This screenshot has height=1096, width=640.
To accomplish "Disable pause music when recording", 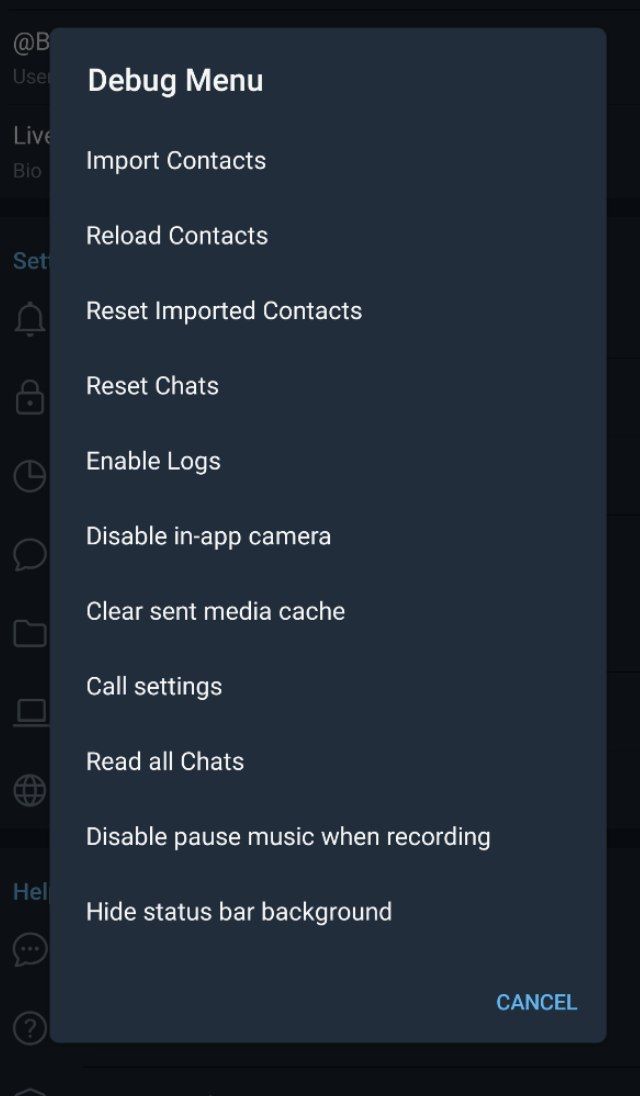I will (x=288, y=836).
